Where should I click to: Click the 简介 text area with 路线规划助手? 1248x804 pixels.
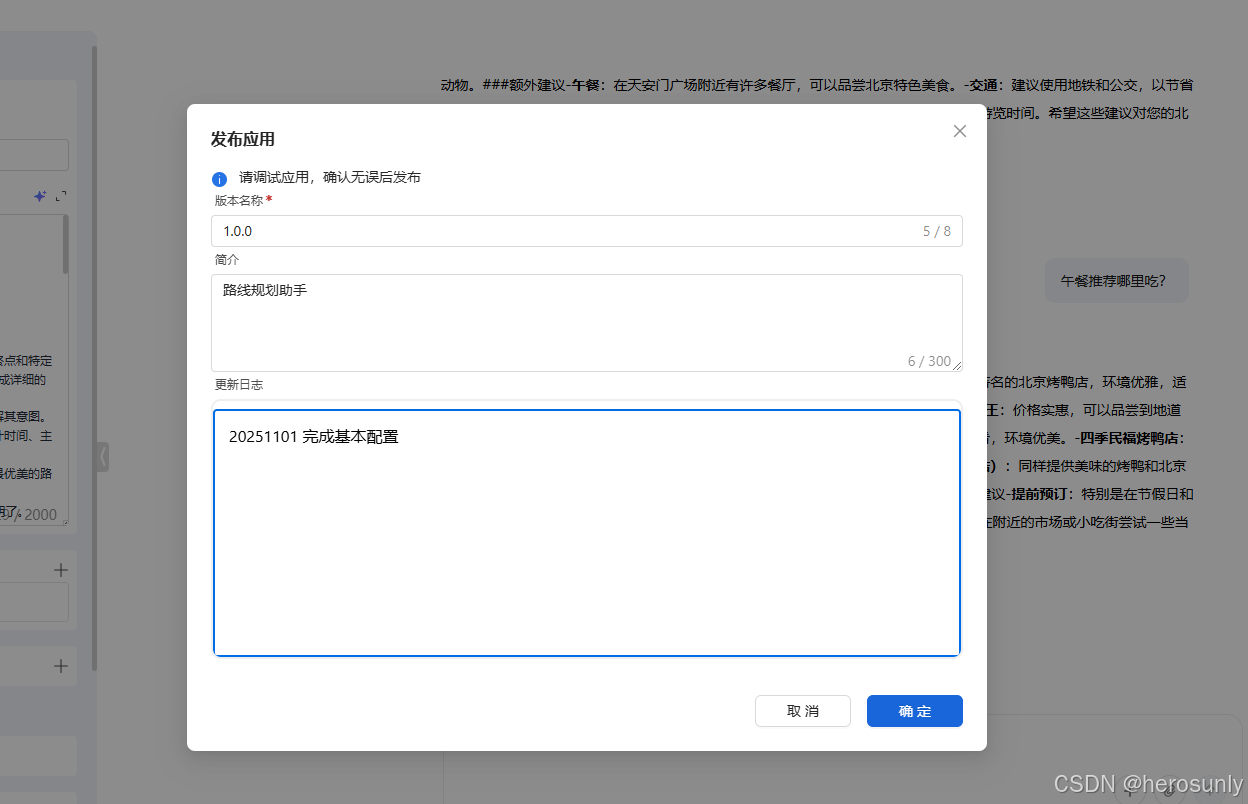(587, 322)
